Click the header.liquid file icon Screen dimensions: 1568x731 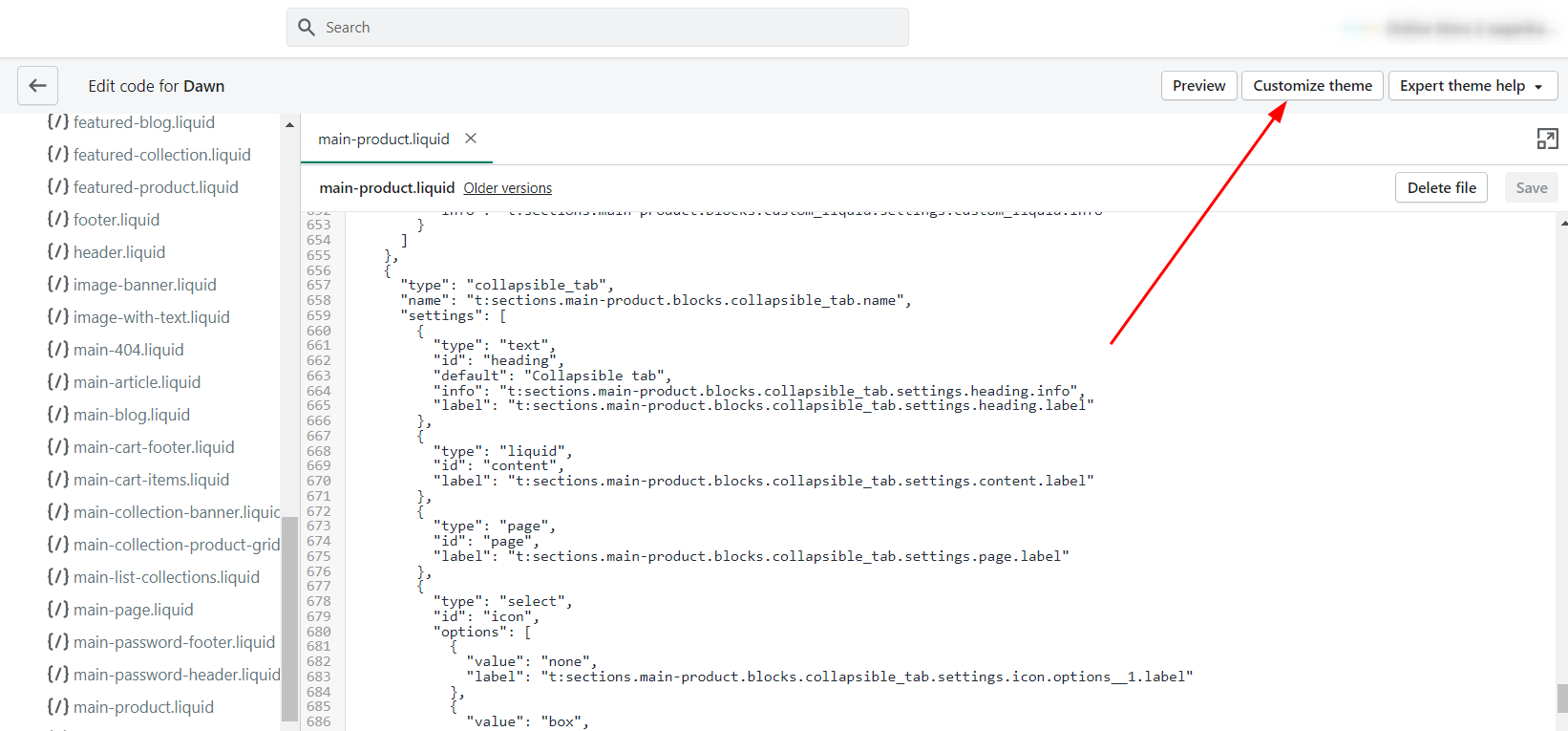pos(58,252)
